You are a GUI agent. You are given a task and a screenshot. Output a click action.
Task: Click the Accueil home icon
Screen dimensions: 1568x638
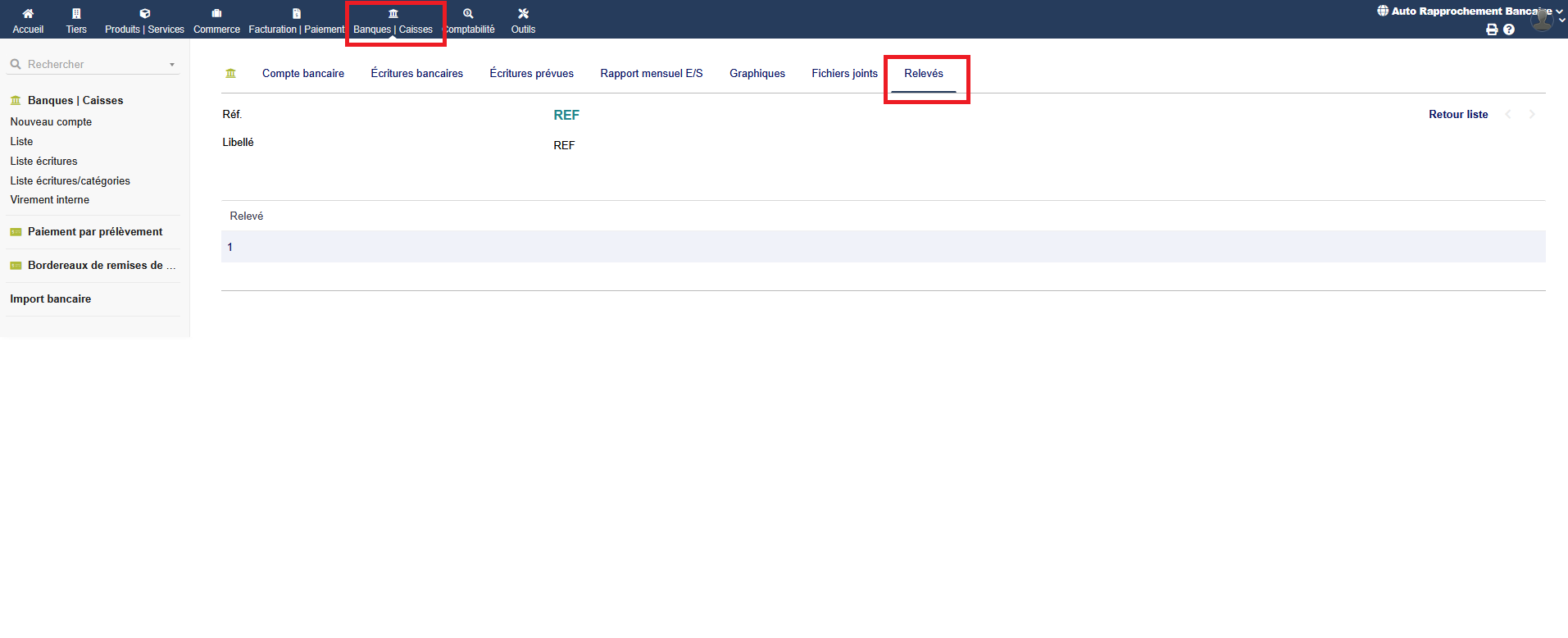28,14
